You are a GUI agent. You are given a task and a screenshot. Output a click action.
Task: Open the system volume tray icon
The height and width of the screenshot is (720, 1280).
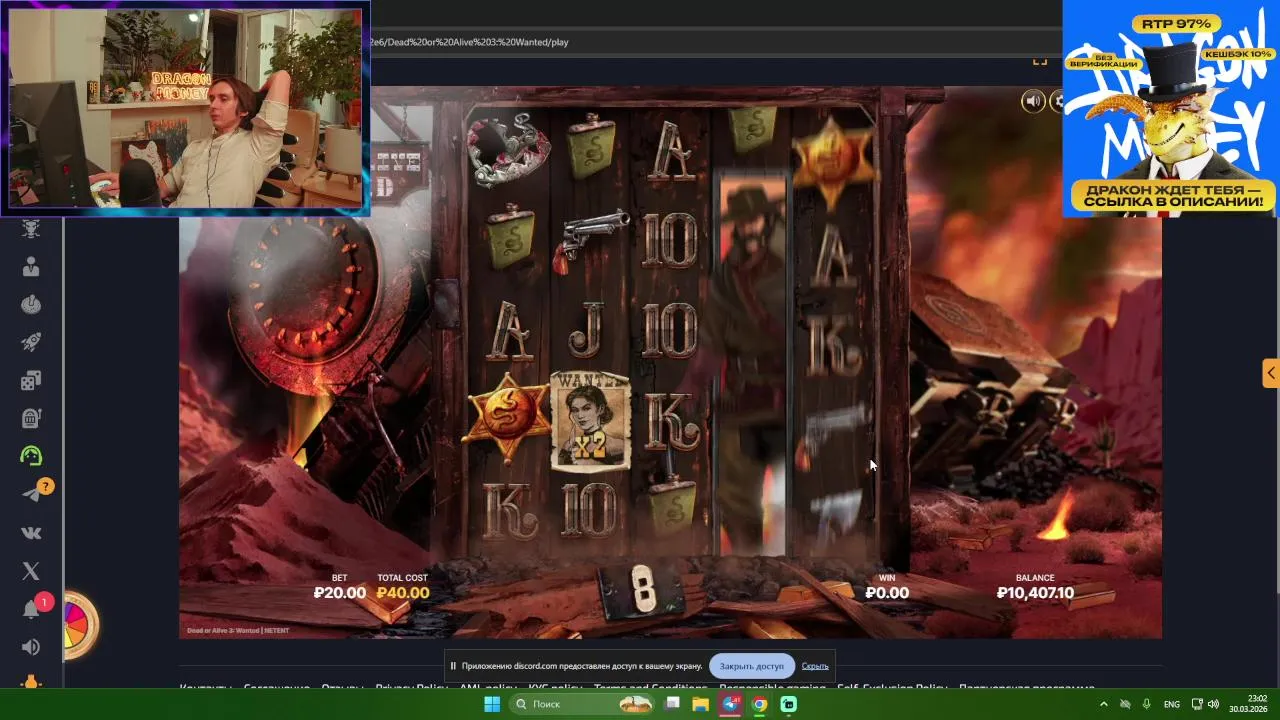pos(1213,704)
